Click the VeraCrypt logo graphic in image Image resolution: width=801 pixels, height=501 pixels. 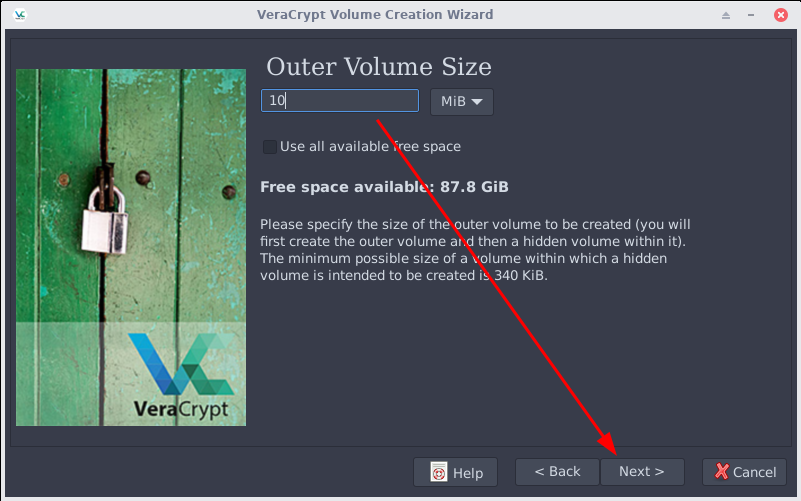181,376
